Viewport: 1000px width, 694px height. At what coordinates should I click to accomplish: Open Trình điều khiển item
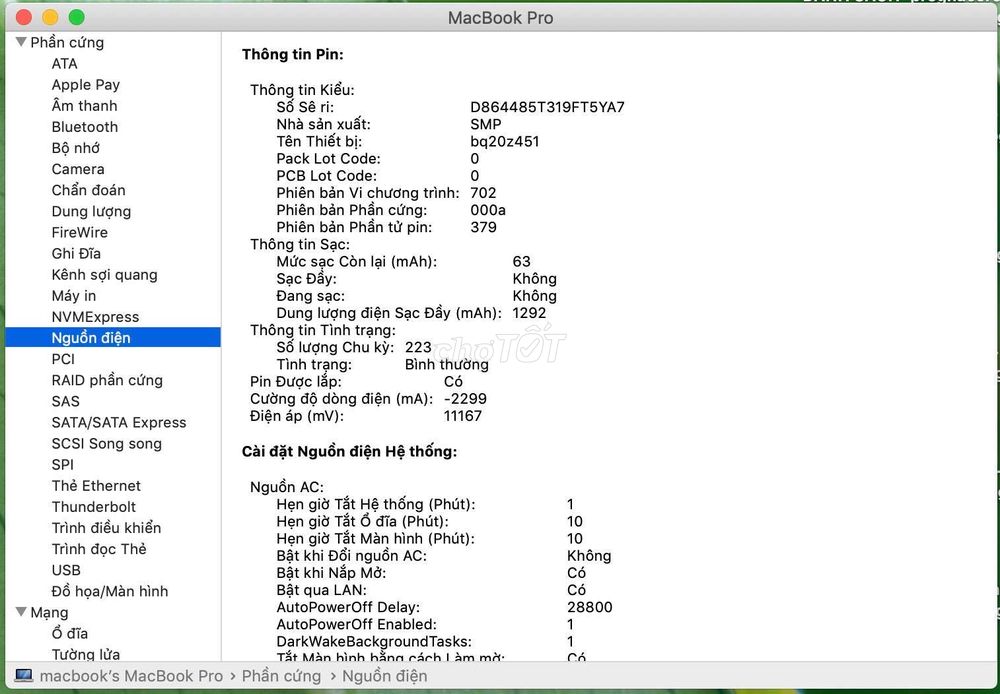[x=107, y=528]
